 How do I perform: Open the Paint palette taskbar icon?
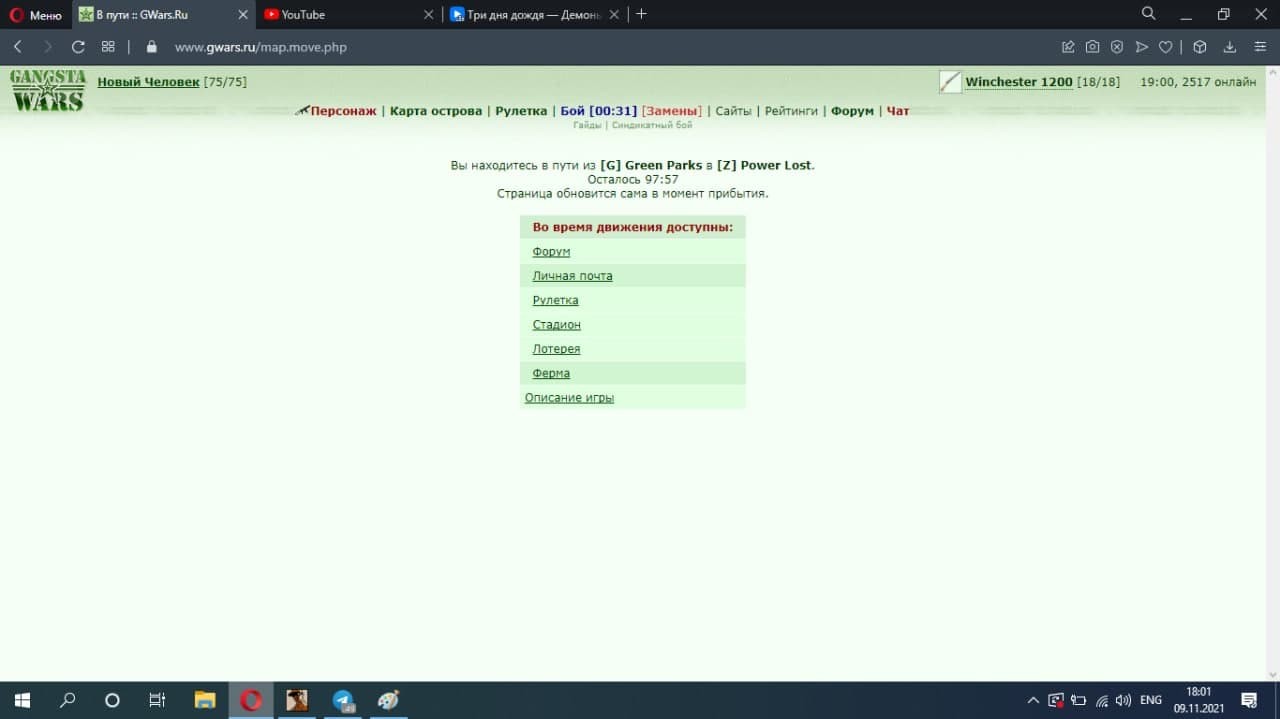[x=388, y=700]
